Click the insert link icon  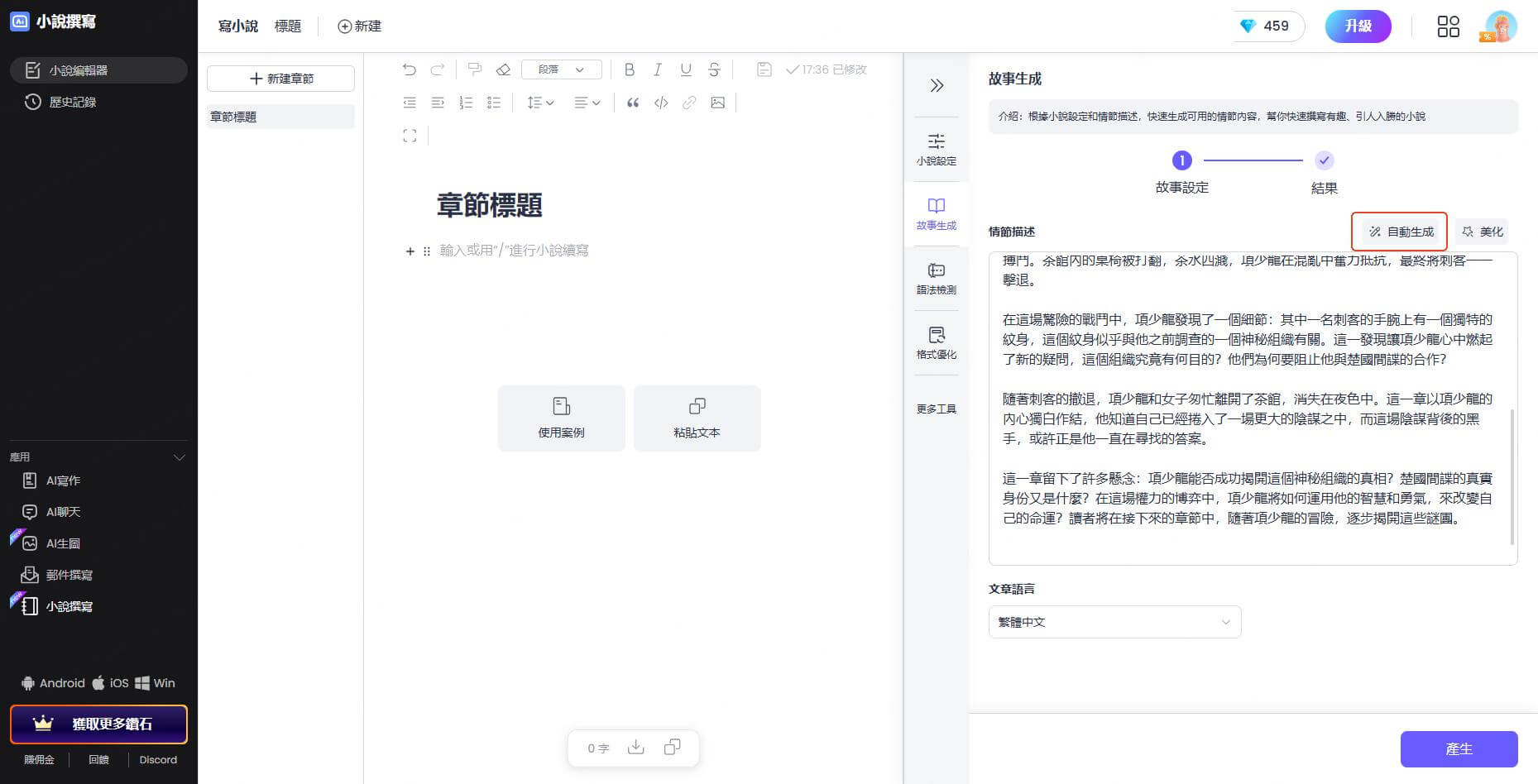pyautogui.click(x=689, y=103)
